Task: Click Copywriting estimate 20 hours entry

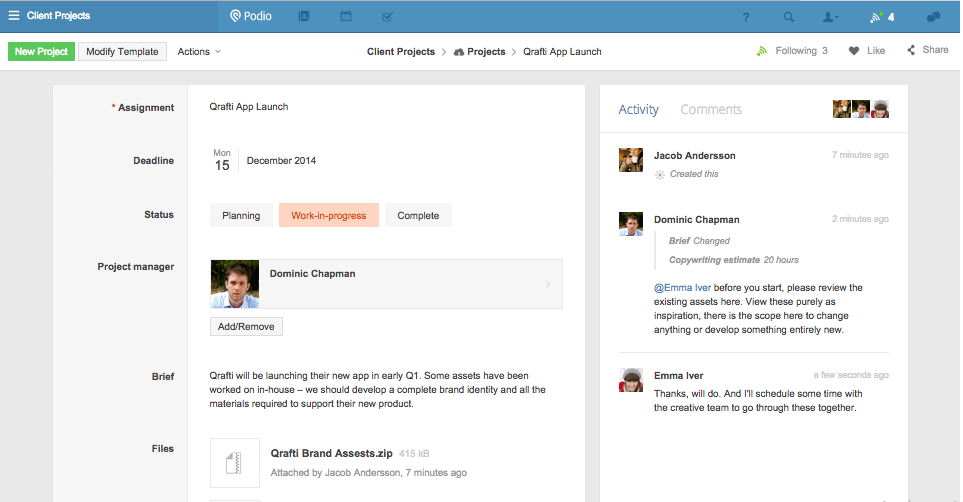Action: (x=733, y=260)
